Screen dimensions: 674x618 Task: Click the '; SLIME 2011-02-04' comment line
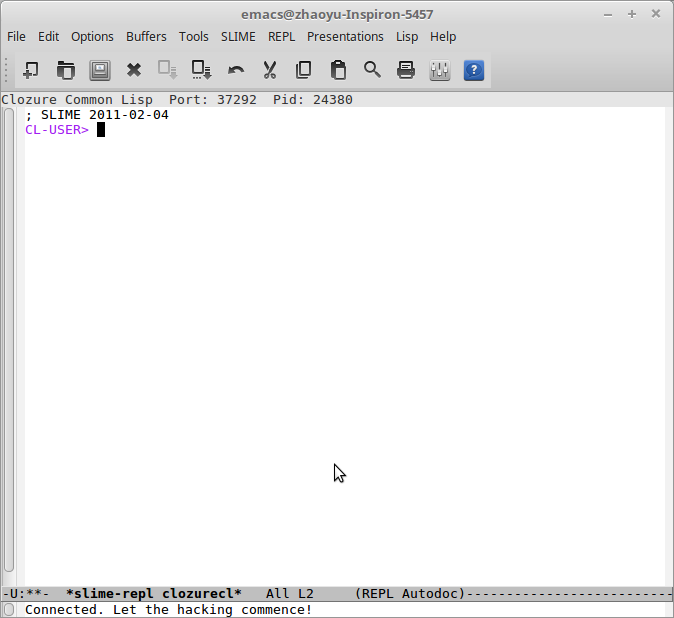97,115
